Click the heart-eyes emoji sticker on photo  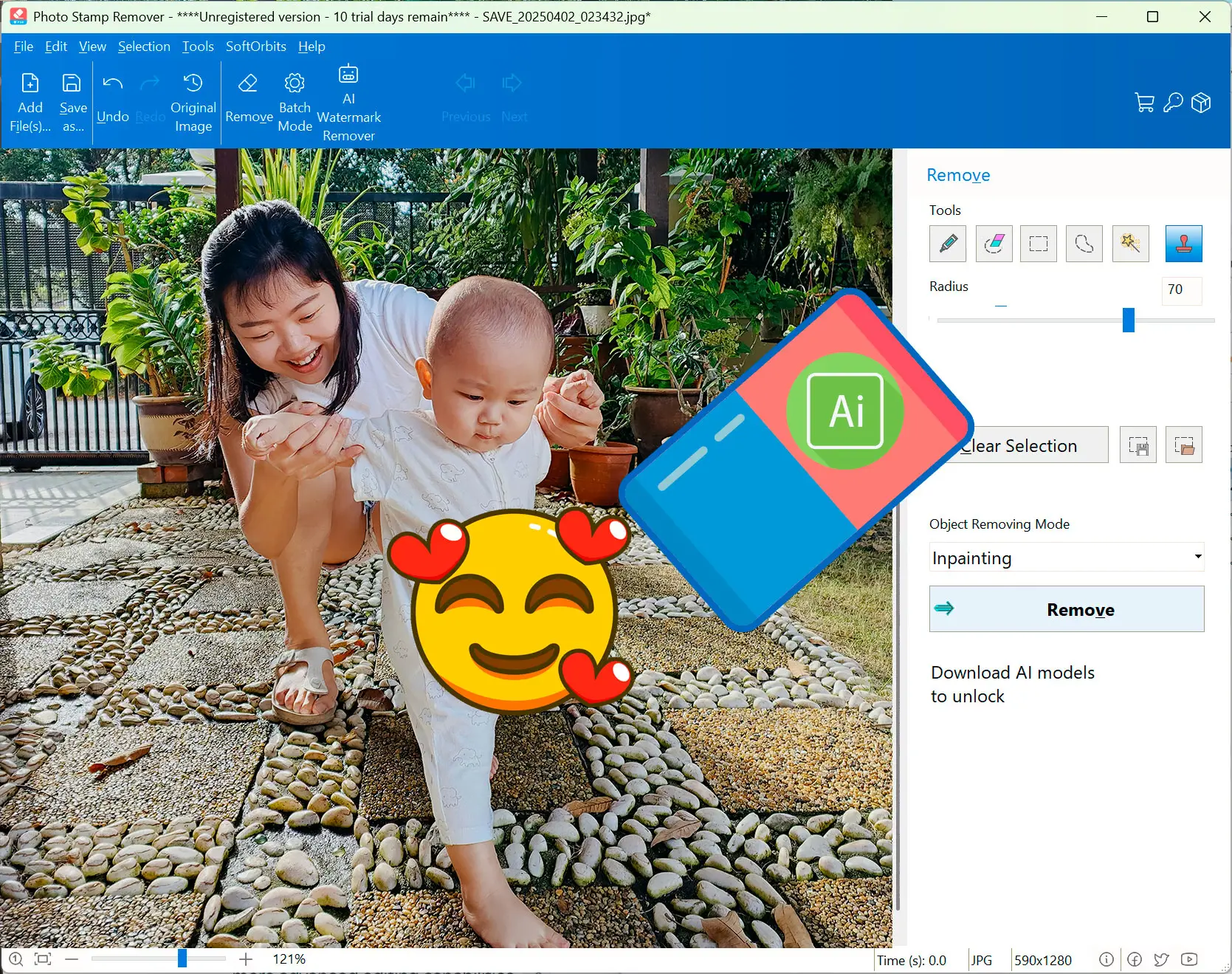(511, 610)
